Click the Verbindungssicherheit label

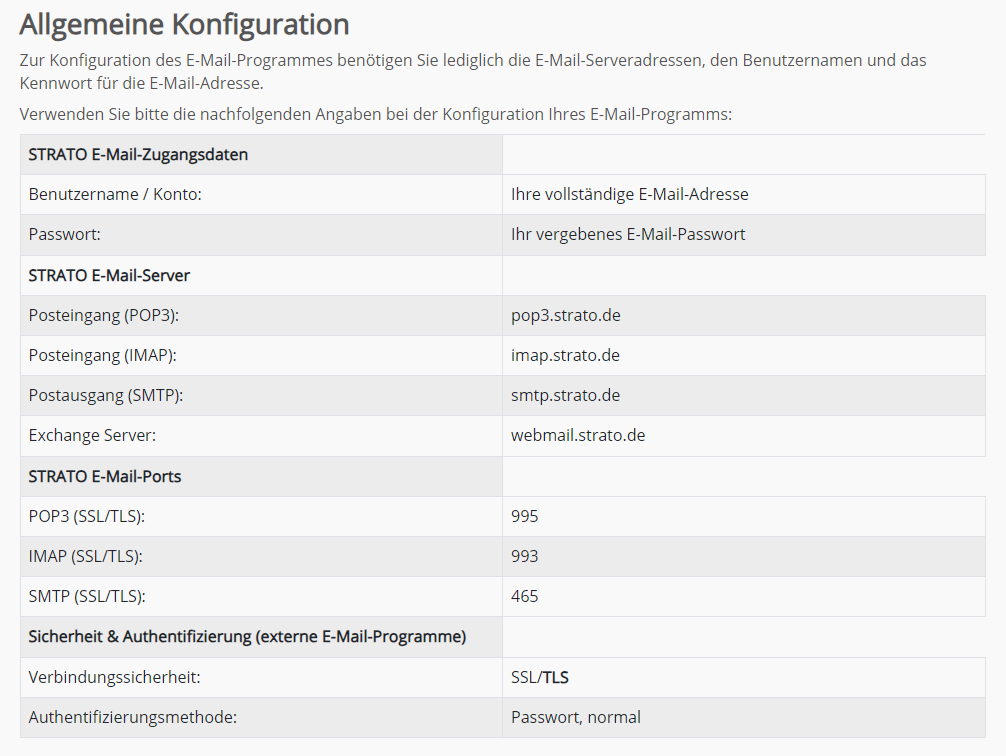(114, 677)
